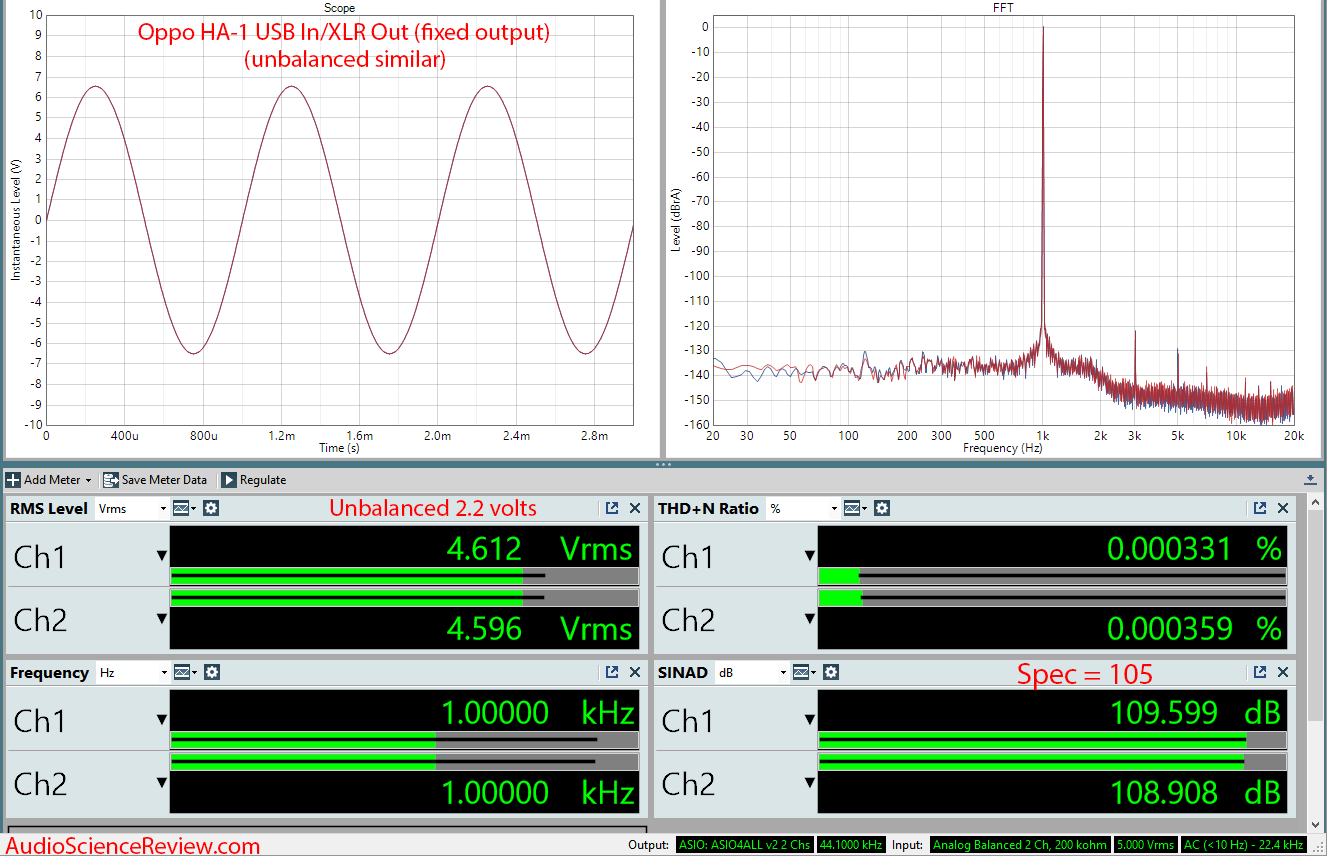Expand RMS Level Ch1 options arrow

coord(161,556)
